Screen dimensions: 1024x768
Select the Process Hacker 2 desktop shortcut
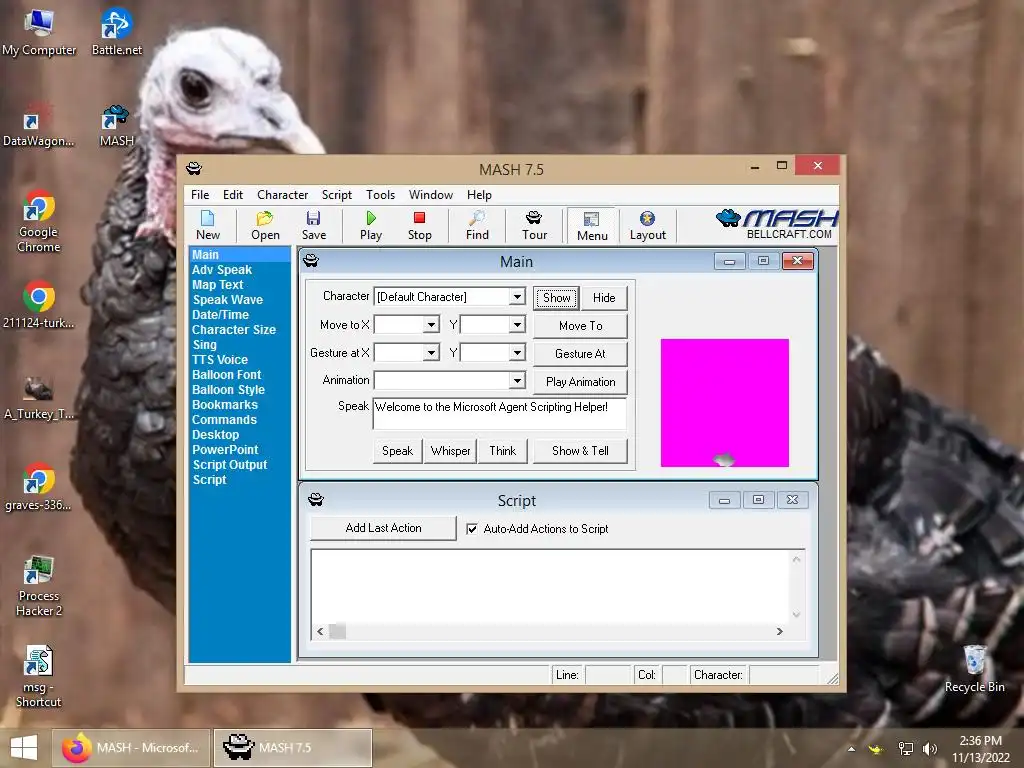pyautogui.click(x=38, y=585)
